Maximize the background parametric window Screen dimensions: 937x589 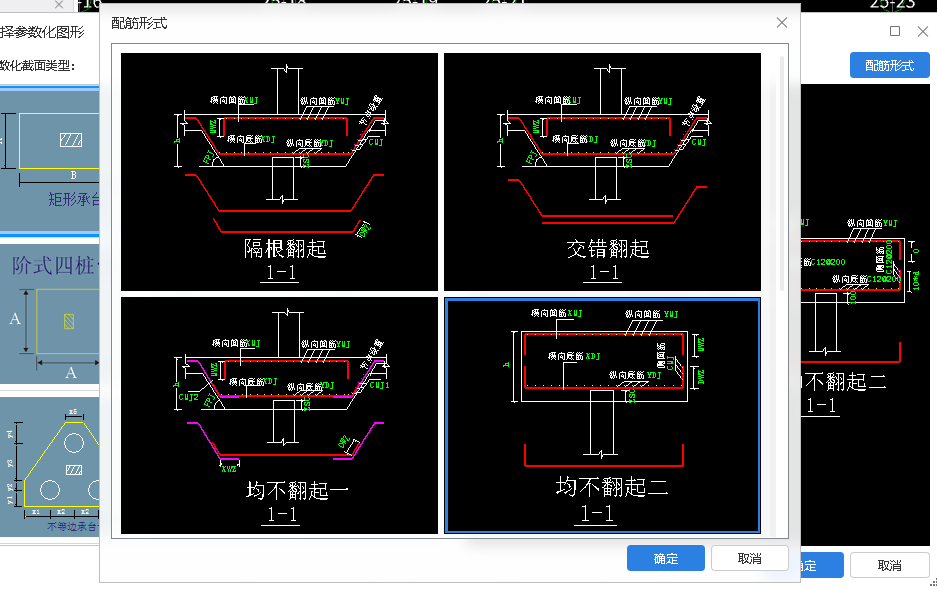click(x=895, y=31)
